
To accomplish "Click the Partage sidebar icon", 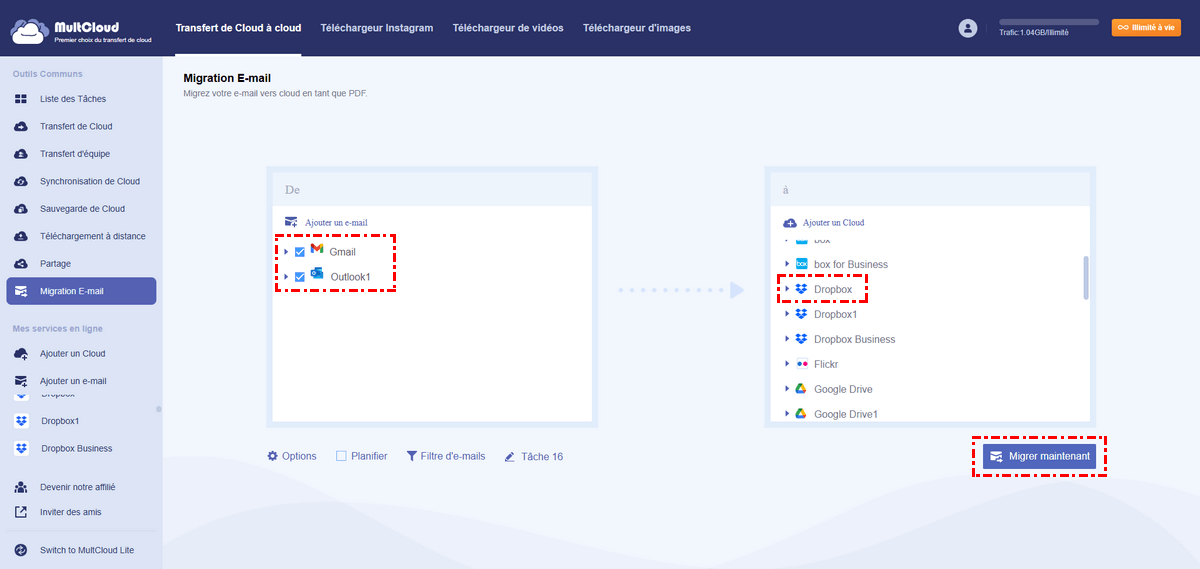I will point(21,264).
